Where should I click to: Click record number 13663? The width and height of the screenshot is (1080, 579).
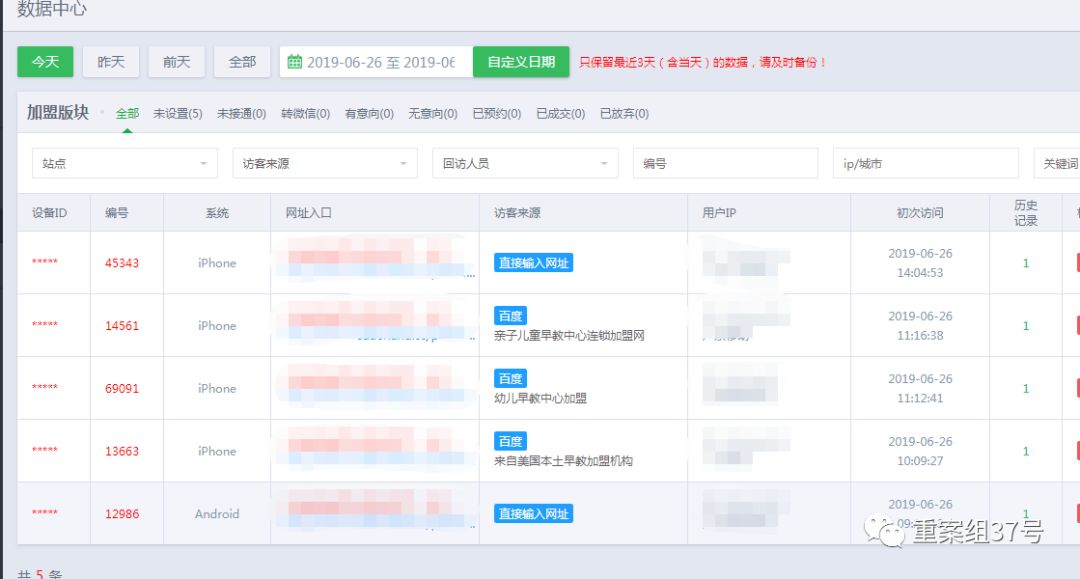pos(122,451)
